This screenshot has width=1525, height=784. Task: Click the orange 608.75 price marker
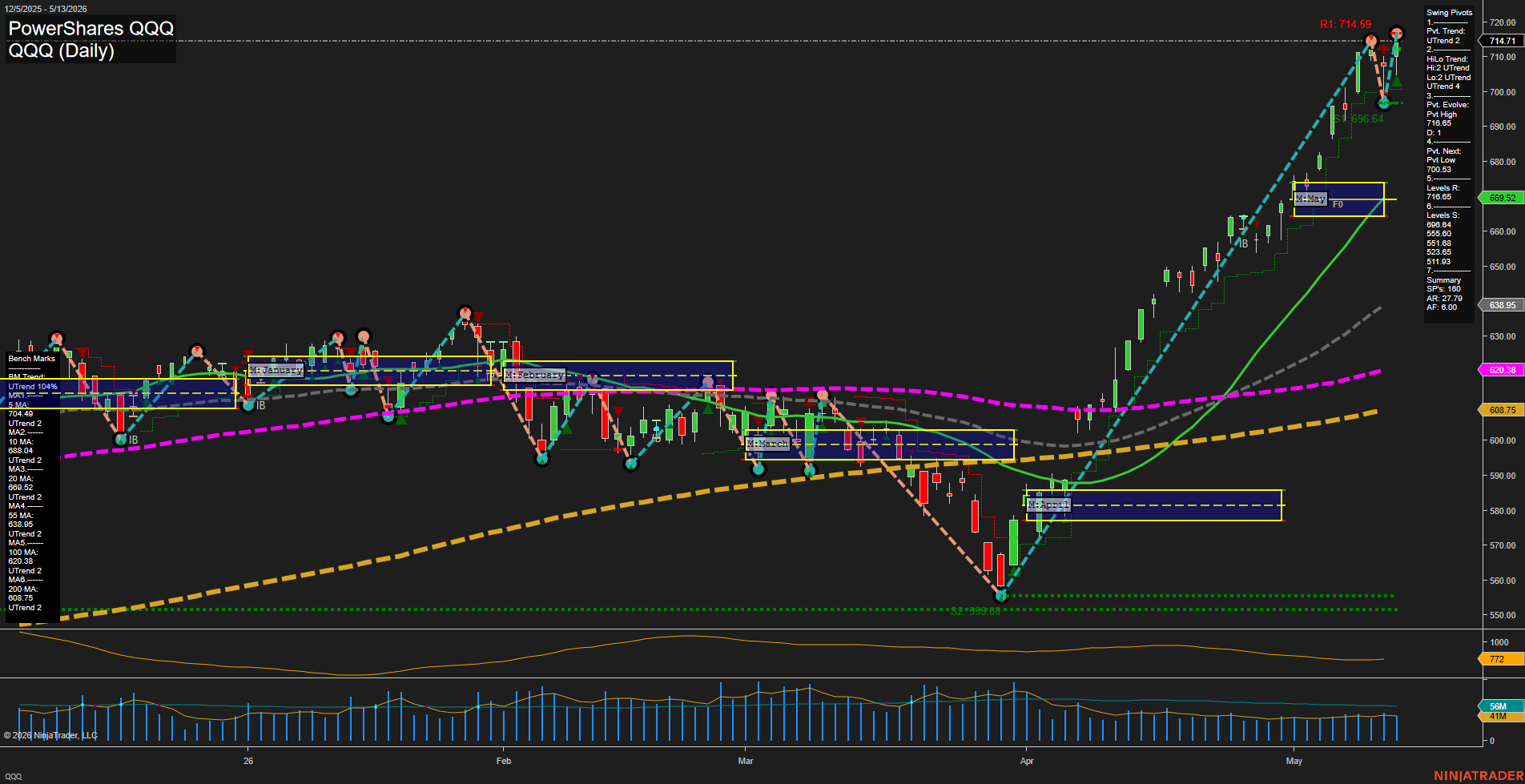click(1502, 410)
